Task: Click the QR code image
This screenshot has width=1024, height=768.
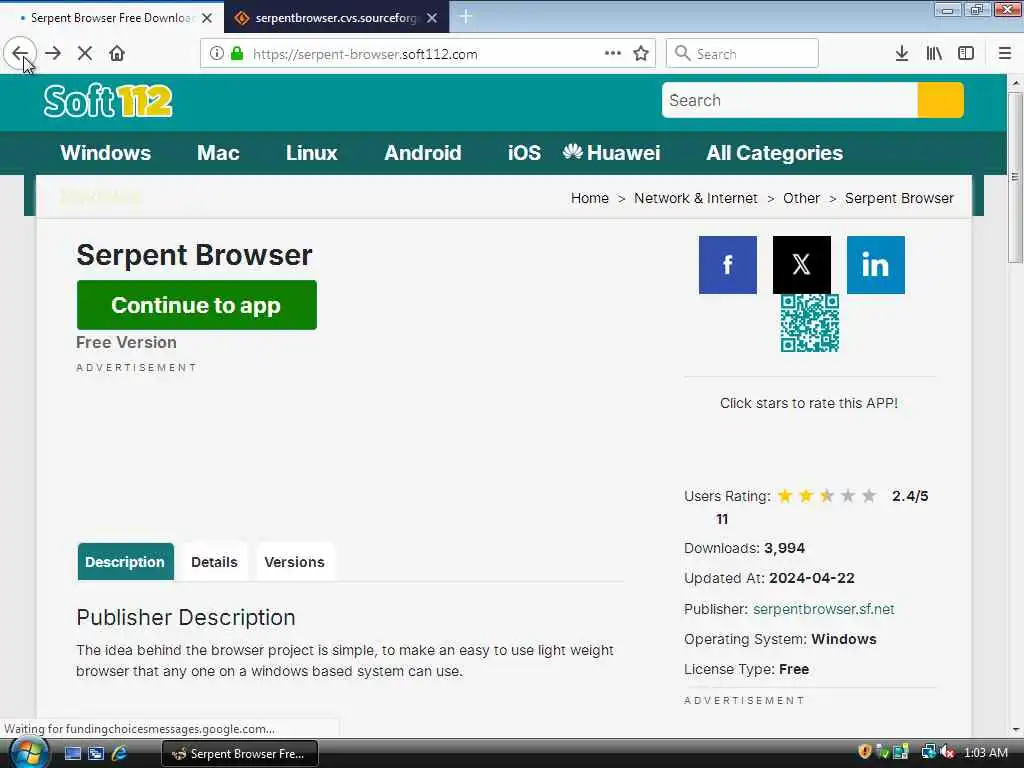Action: pos(810,323)
